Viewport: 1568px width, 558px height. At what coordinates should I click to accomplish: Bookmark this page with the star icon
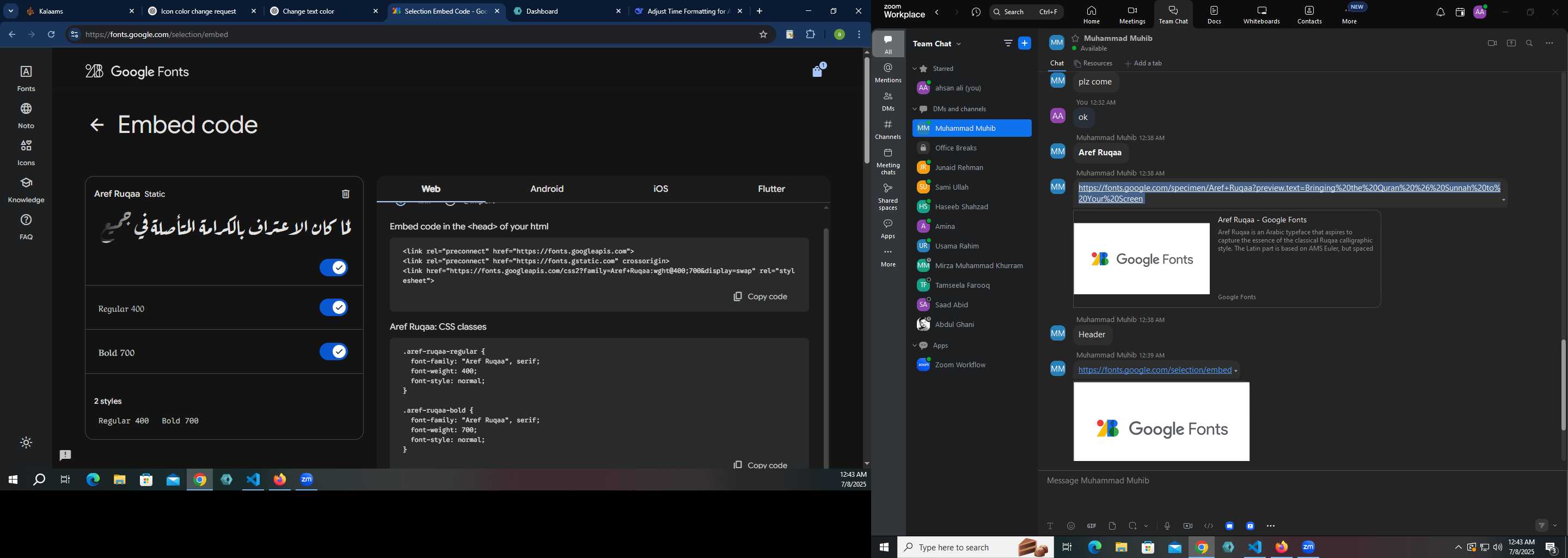[763, 35]
